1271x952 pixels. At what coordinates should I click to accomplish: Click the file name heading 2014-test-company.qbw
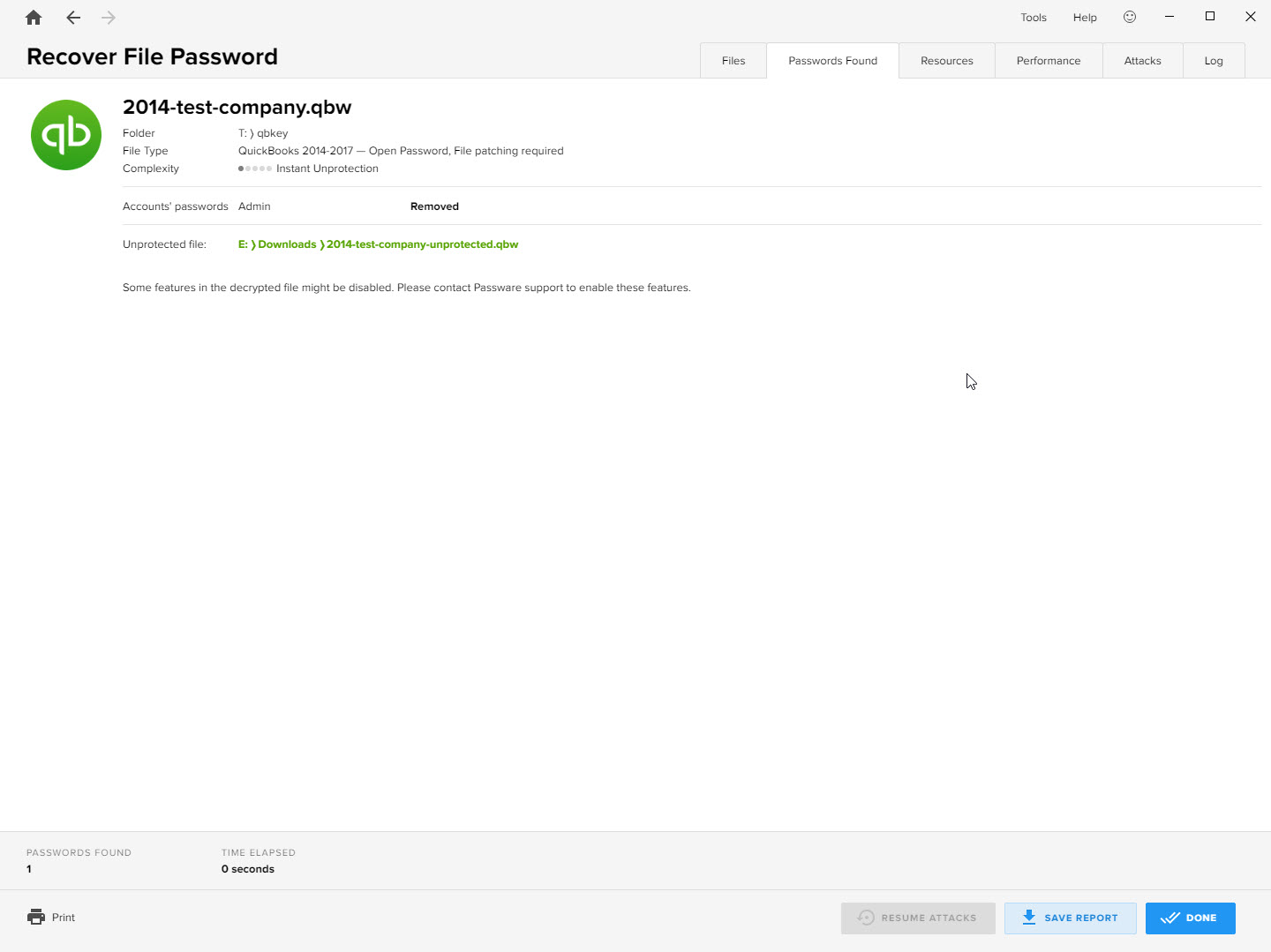click(x=237, y=108)
